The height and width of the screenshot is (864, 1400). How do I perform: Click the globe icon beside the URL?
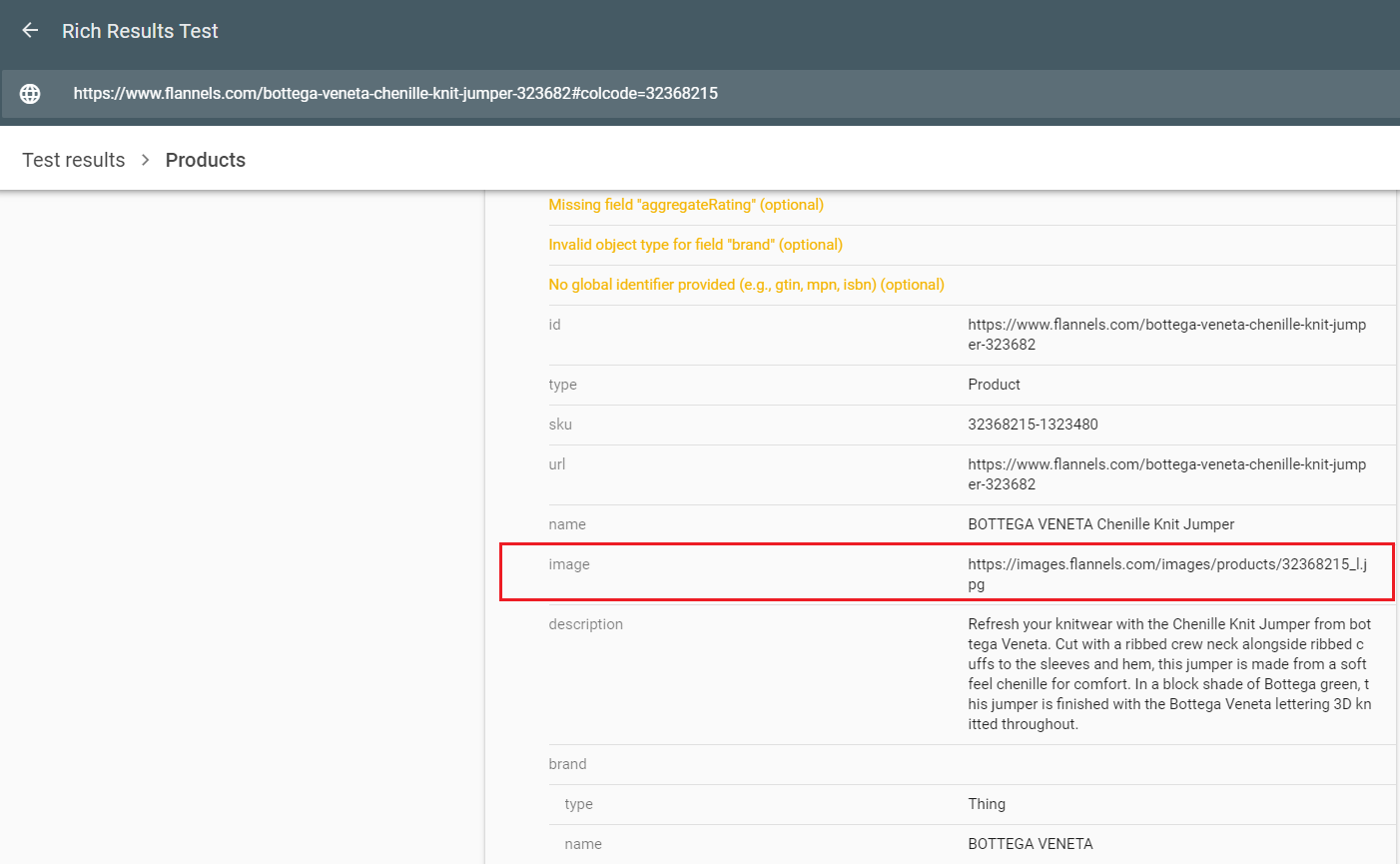30,94
